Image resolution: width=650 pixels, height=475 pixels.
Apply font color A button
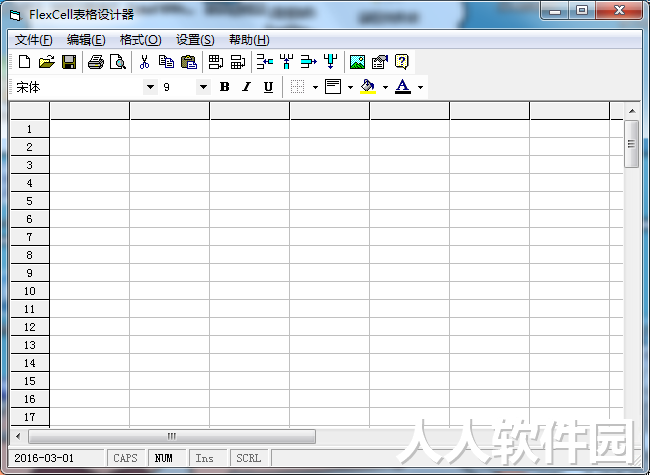coord(403,87)
